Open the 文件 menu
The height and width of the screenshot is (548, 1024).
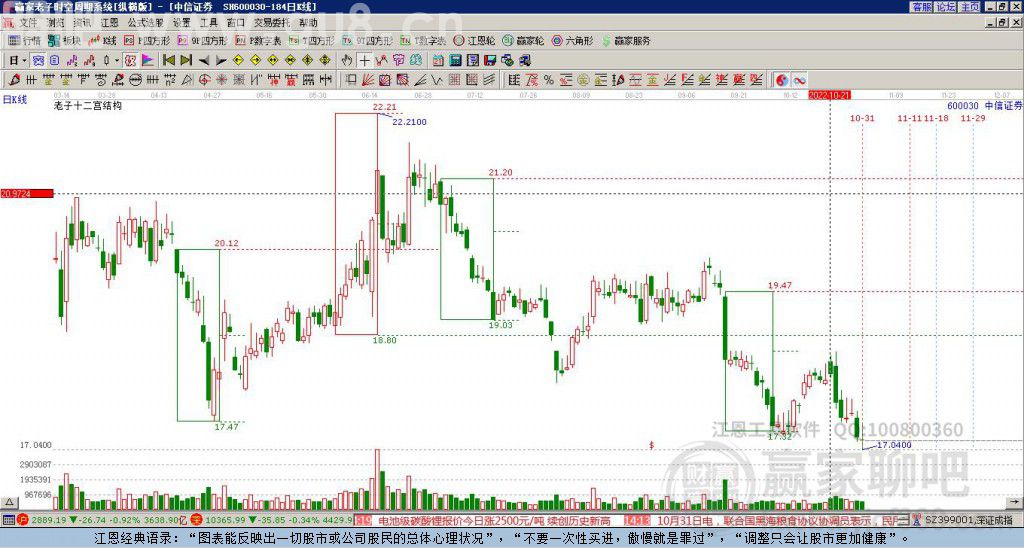click(28, 23)
